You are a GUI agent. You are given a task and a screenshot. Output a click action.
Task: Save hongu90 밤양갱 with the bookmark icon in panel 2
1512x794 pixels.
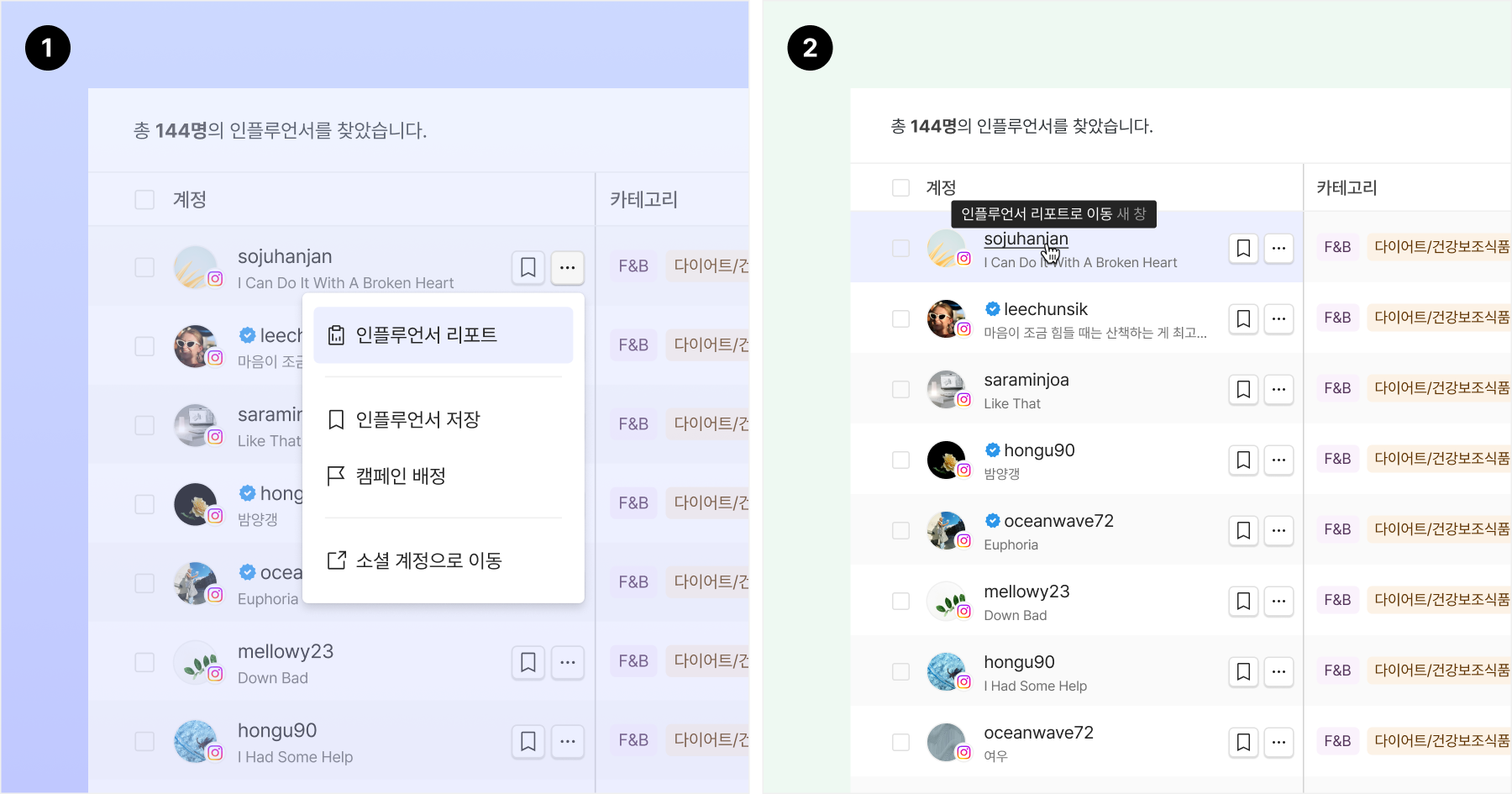1243,460
